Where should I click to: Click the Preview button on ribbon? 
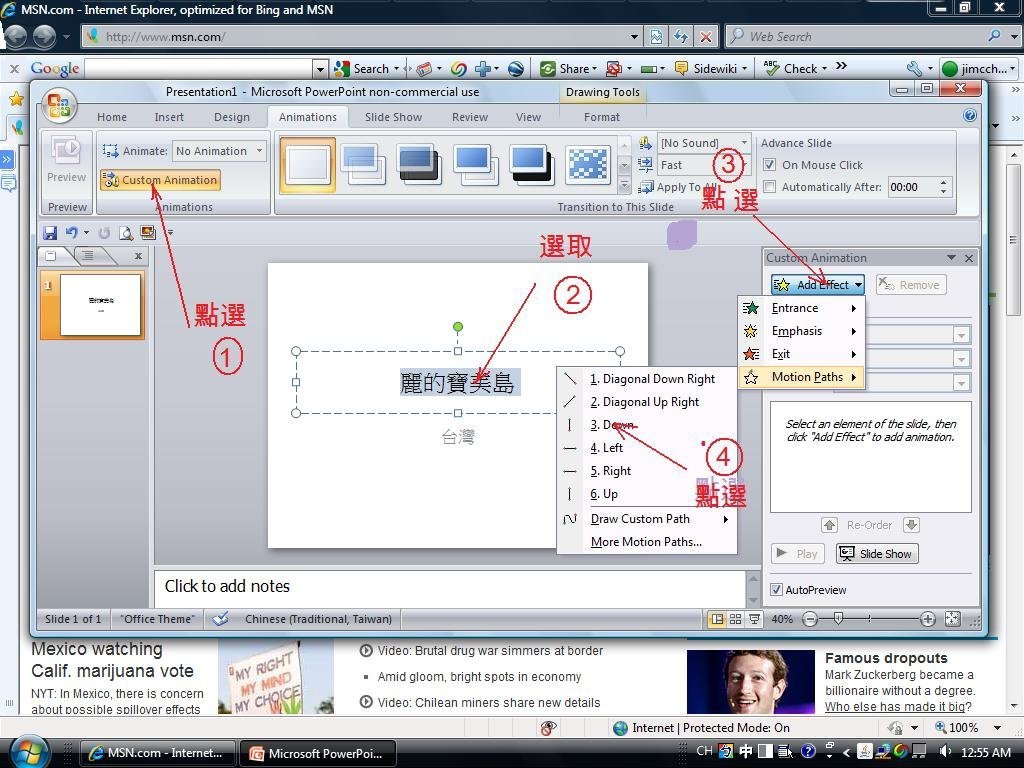67,160
